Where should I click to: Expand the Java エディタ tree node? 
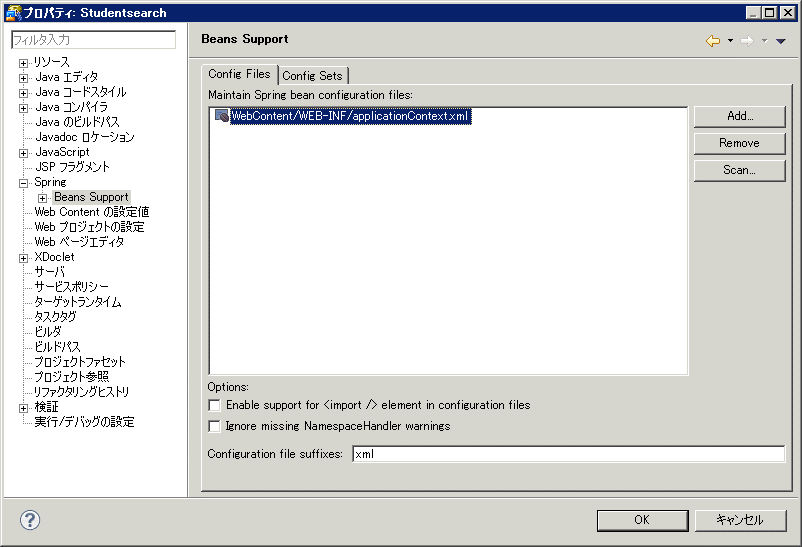(23, 78)
